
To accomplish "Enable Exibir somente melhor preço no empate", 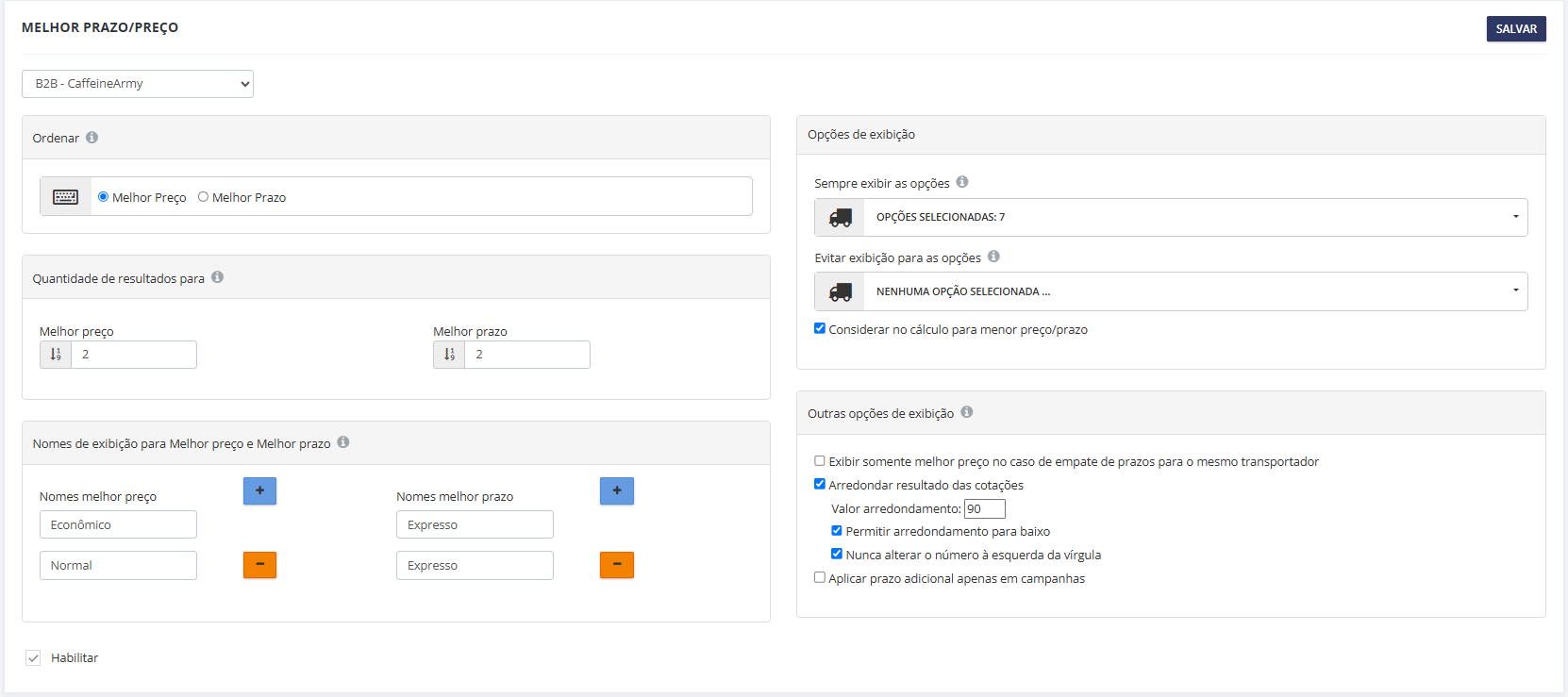I will click(820, 461).
